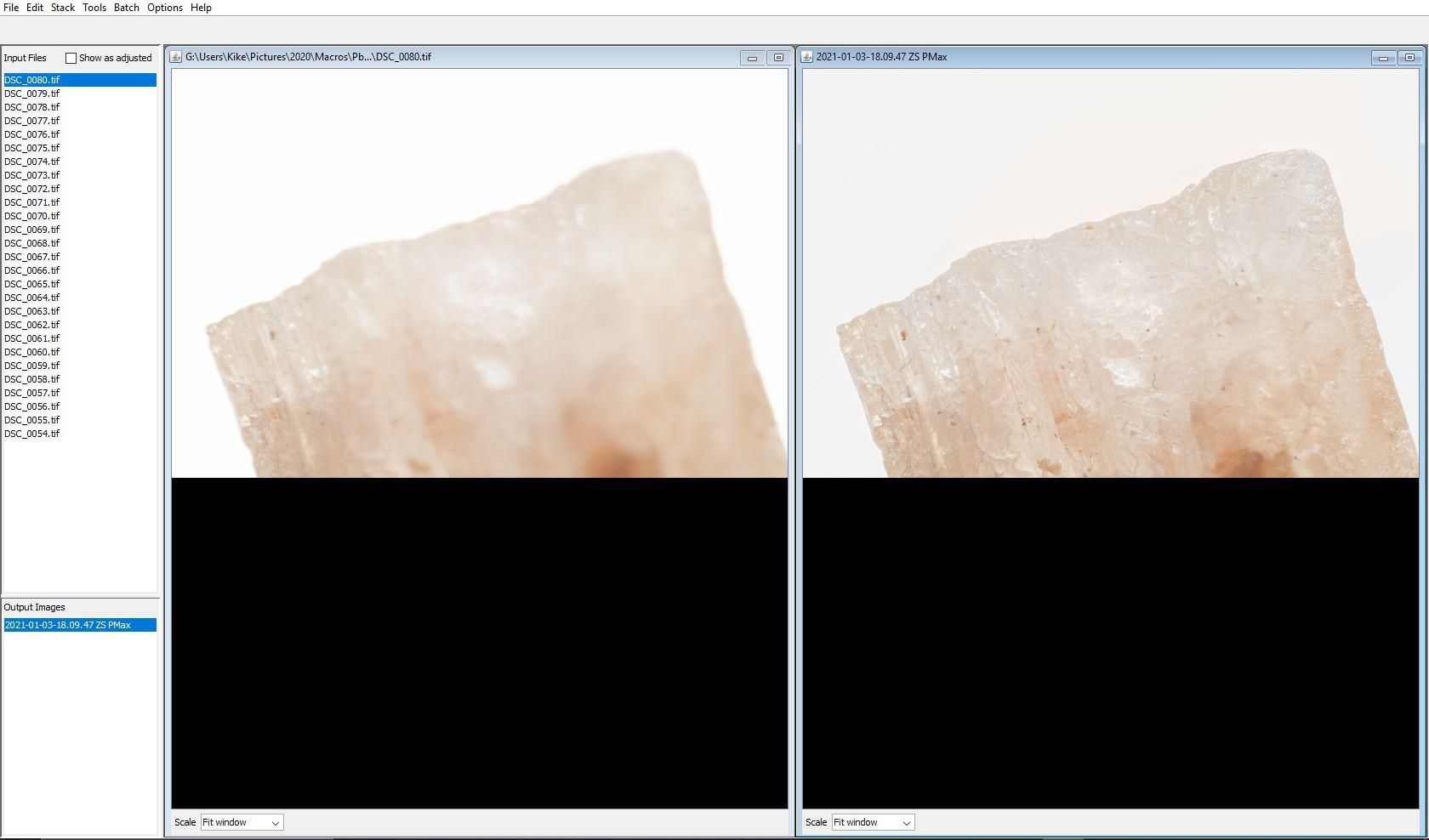Open the Batch menu

[125, 8]
